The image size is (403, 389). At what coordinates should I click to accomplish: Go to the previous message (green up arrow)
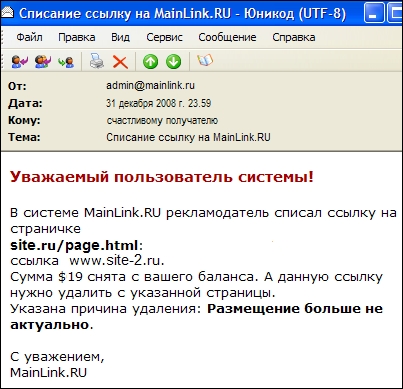point(150,62)
